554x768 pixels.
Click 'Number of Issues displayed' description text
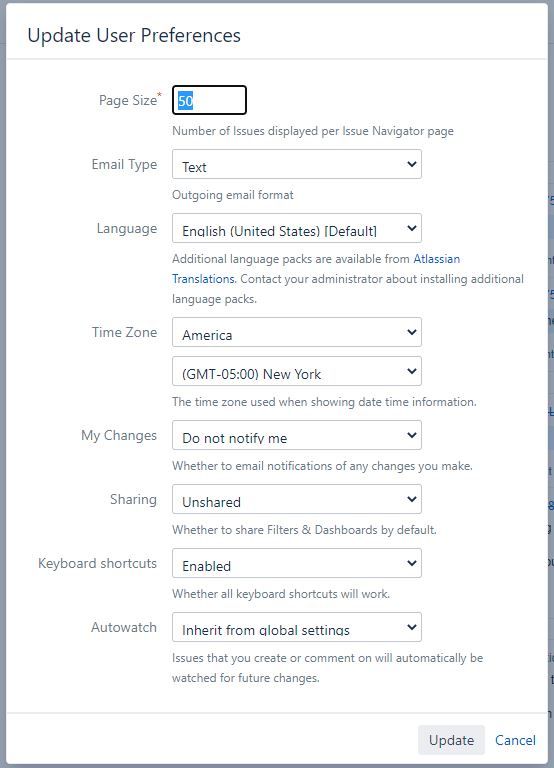coord(313,131)
